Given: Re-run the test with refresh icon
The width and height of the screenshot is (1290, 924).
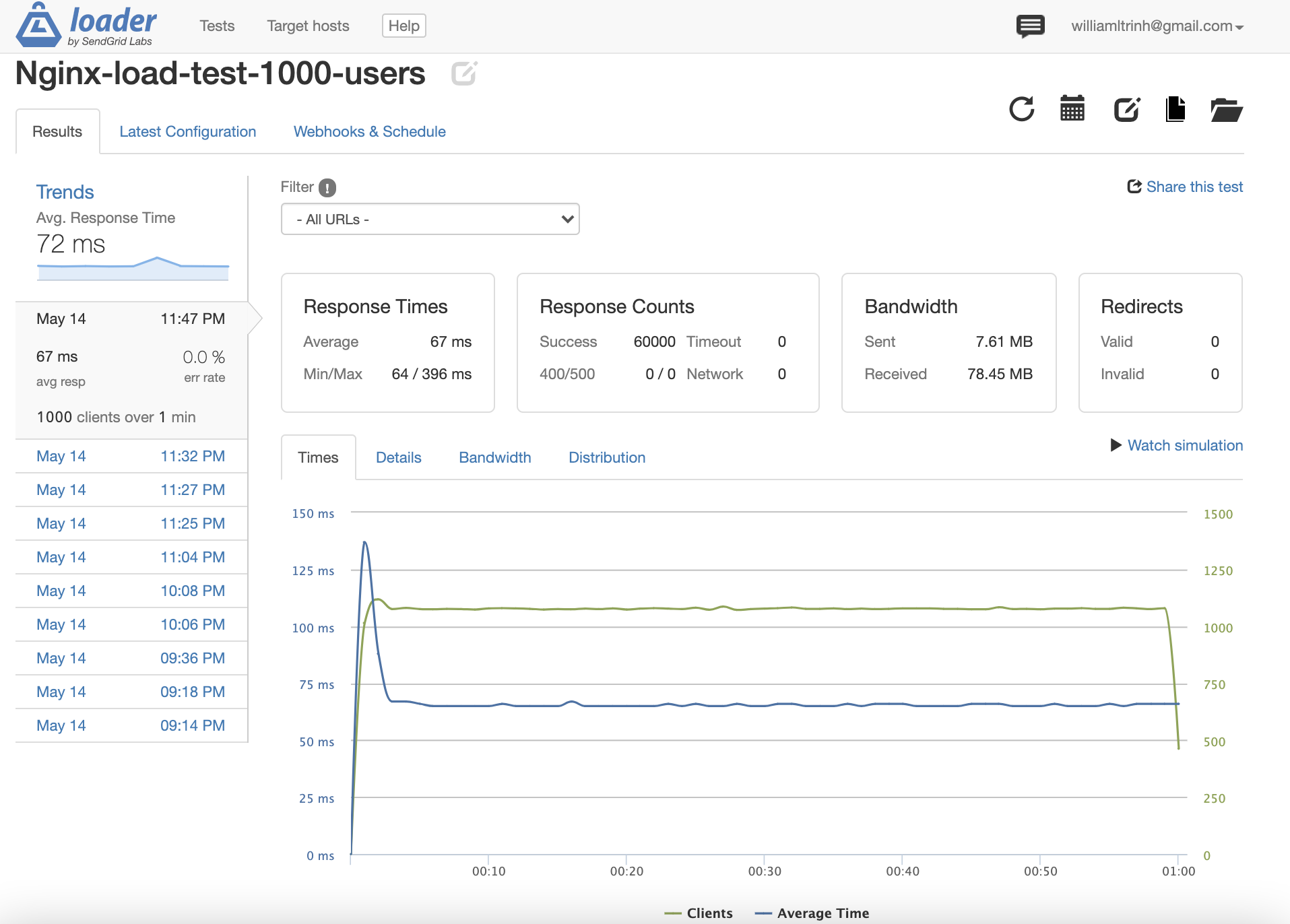Looking at the screenshot, I should 1022,109.
